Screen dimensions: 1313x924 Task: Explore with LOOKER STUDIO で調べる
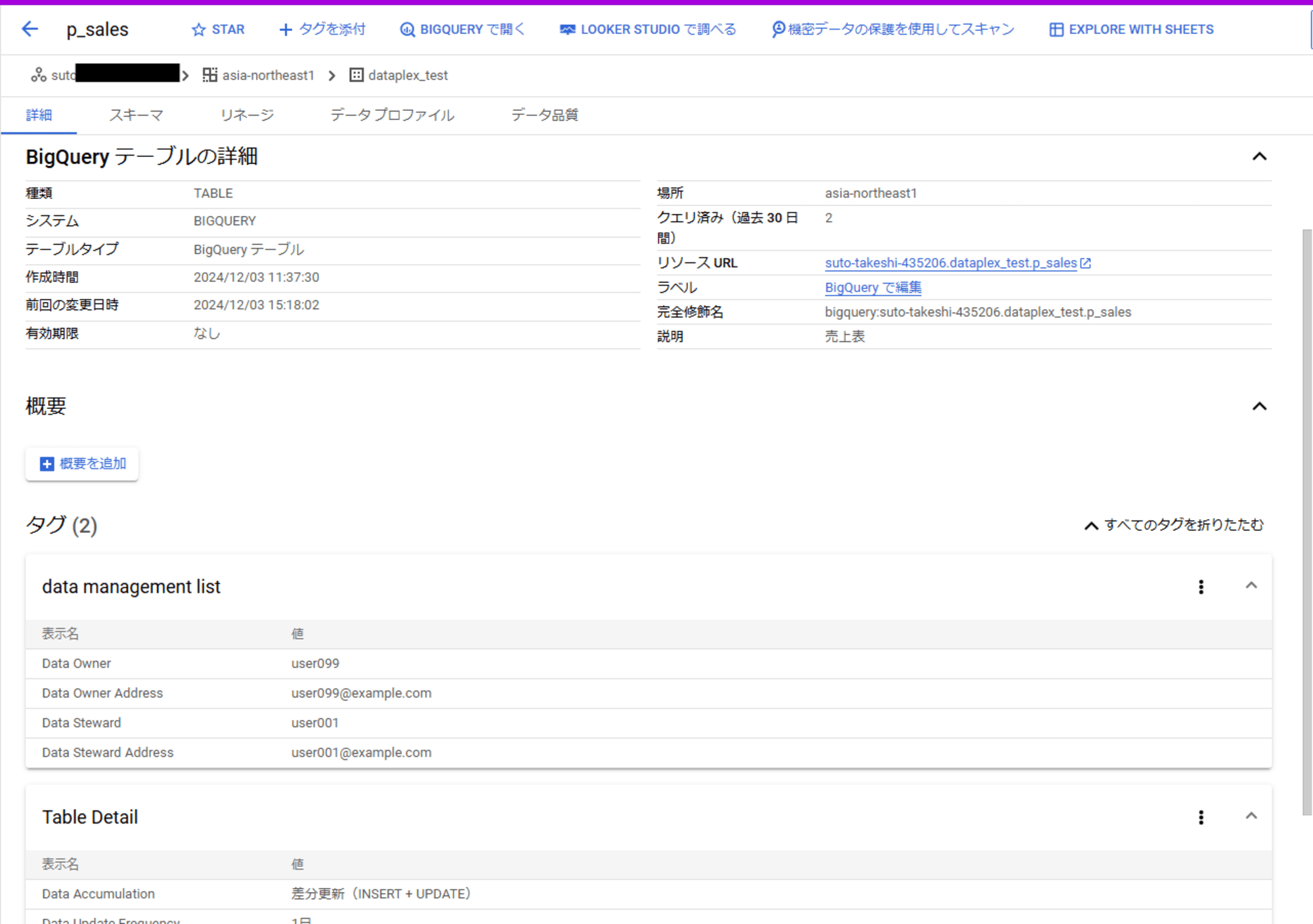648,30
